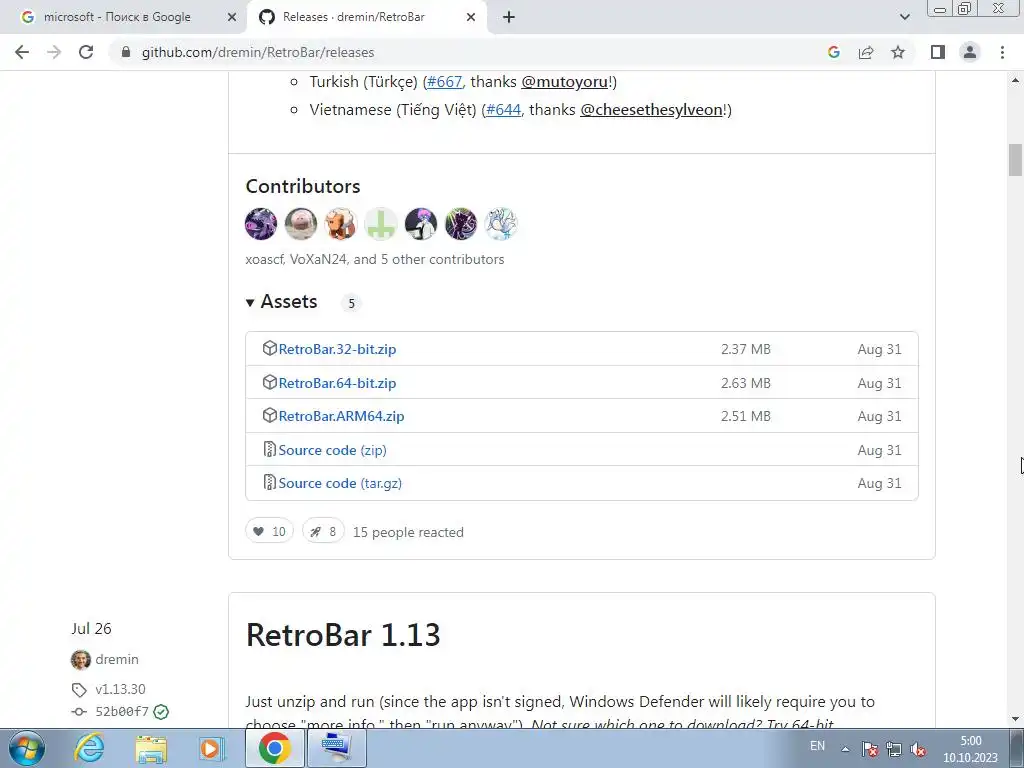Open tag v1.13.30
1024x768 pixels.
120,689
